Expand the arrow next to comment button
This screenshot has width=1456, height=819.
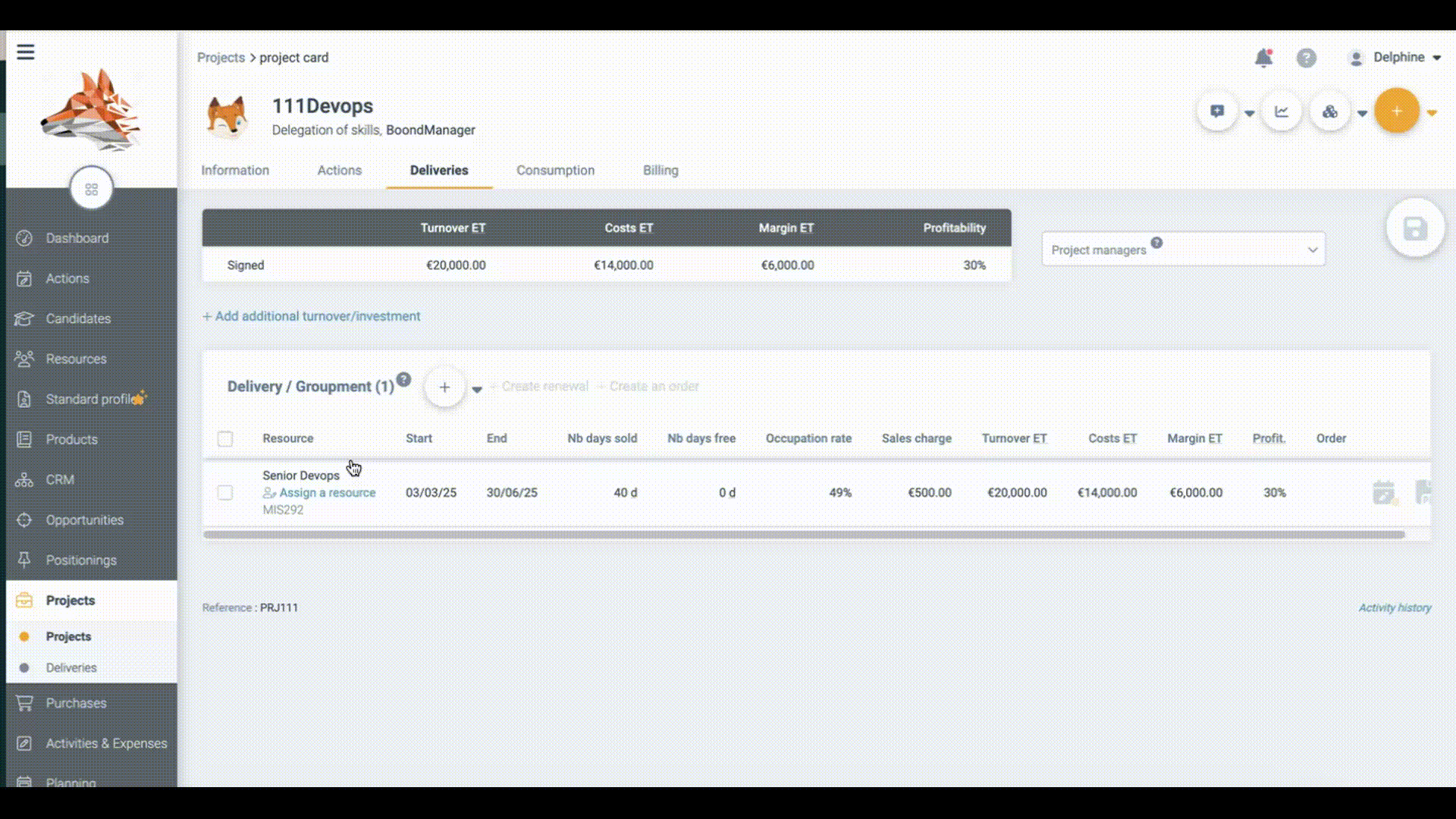pyautogui.click(x=1249, y=114)
